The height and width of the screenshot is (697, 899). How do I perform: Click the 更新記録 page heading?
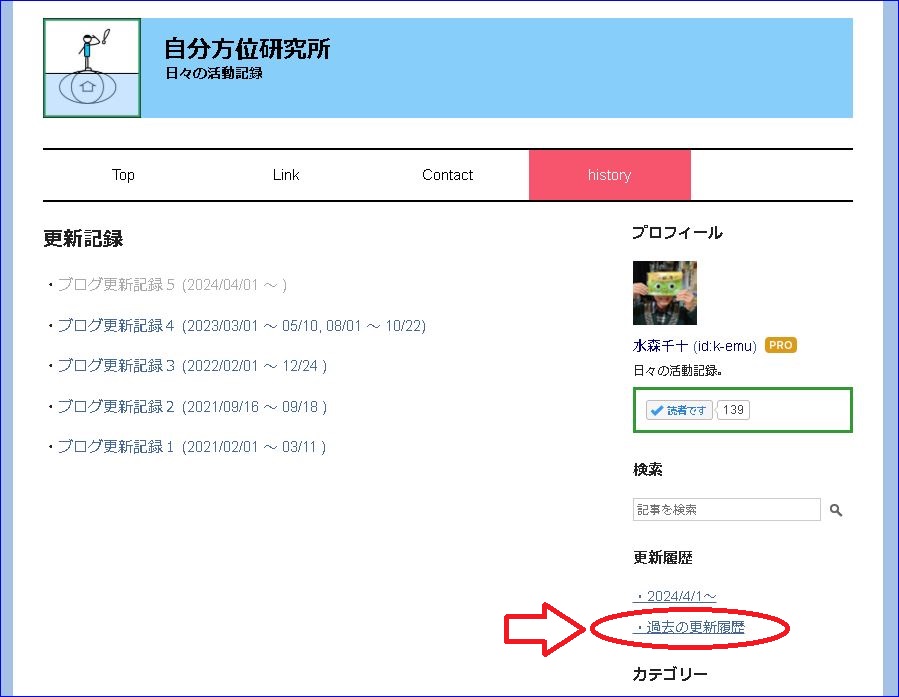pyautogui.click(x=83, y=238)
